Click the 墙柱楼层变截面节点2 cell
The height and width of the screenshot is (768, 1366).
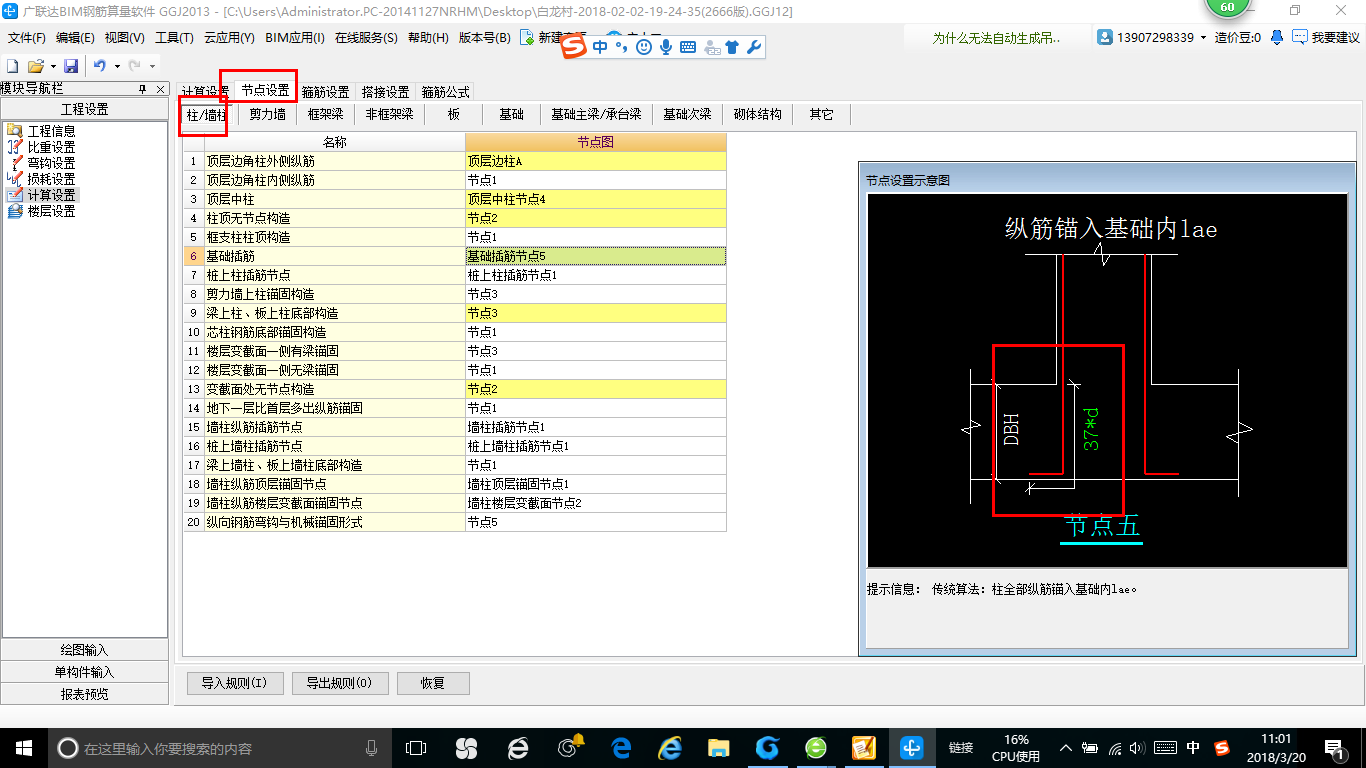coord(596,503)
